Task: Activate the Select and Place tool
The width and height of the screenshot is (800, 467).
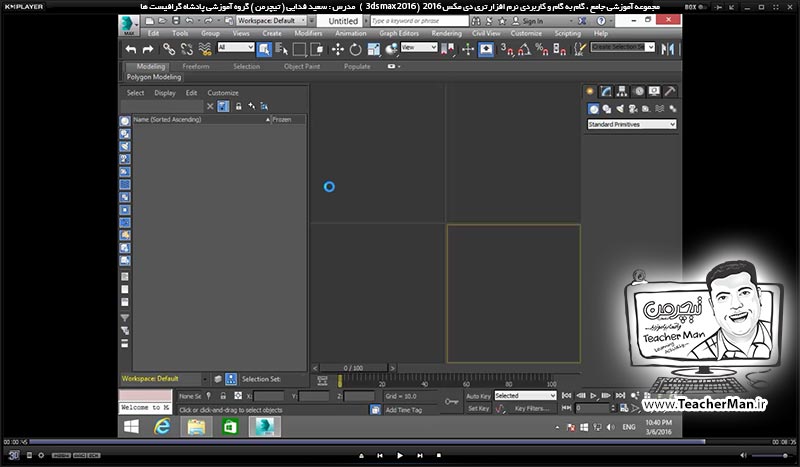Action: tap(391, 49)
